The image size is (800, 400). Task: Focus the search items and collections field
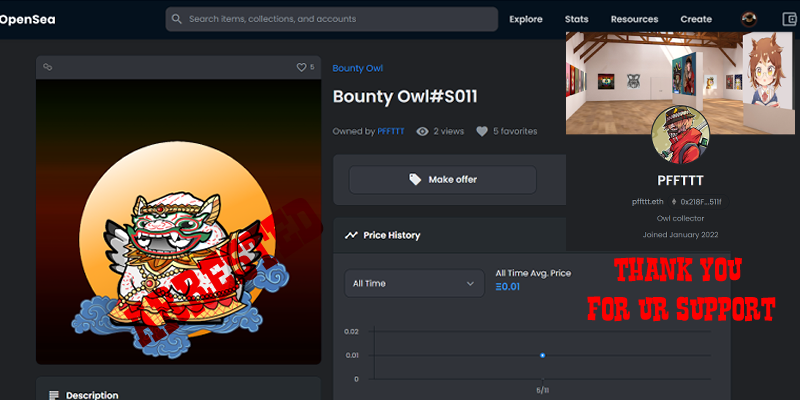pyautogui.click(x=332, y=19)
